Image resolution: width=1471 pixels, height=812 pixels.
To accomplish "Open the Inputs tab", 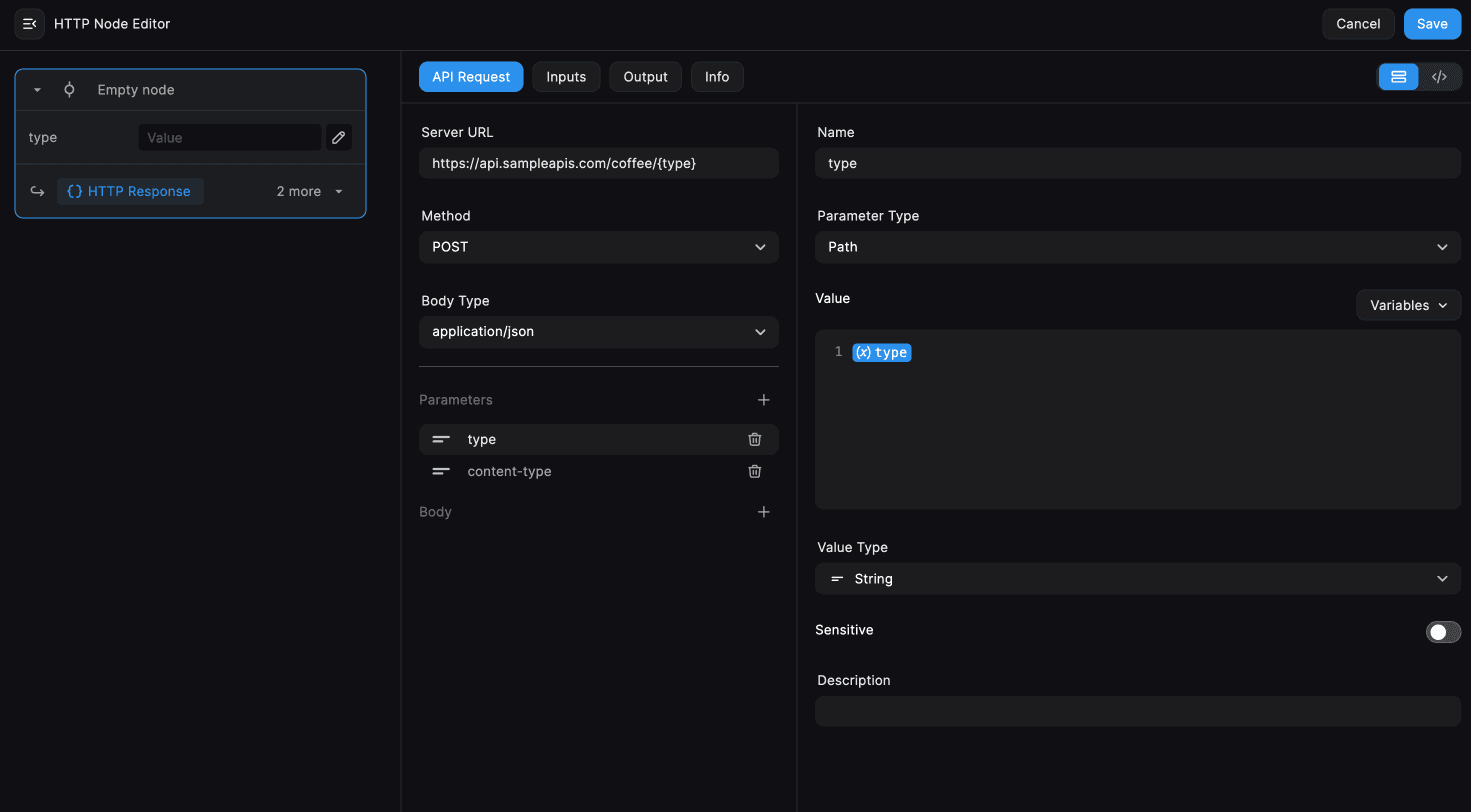I will pyautogui.click(x=566, y=77).
